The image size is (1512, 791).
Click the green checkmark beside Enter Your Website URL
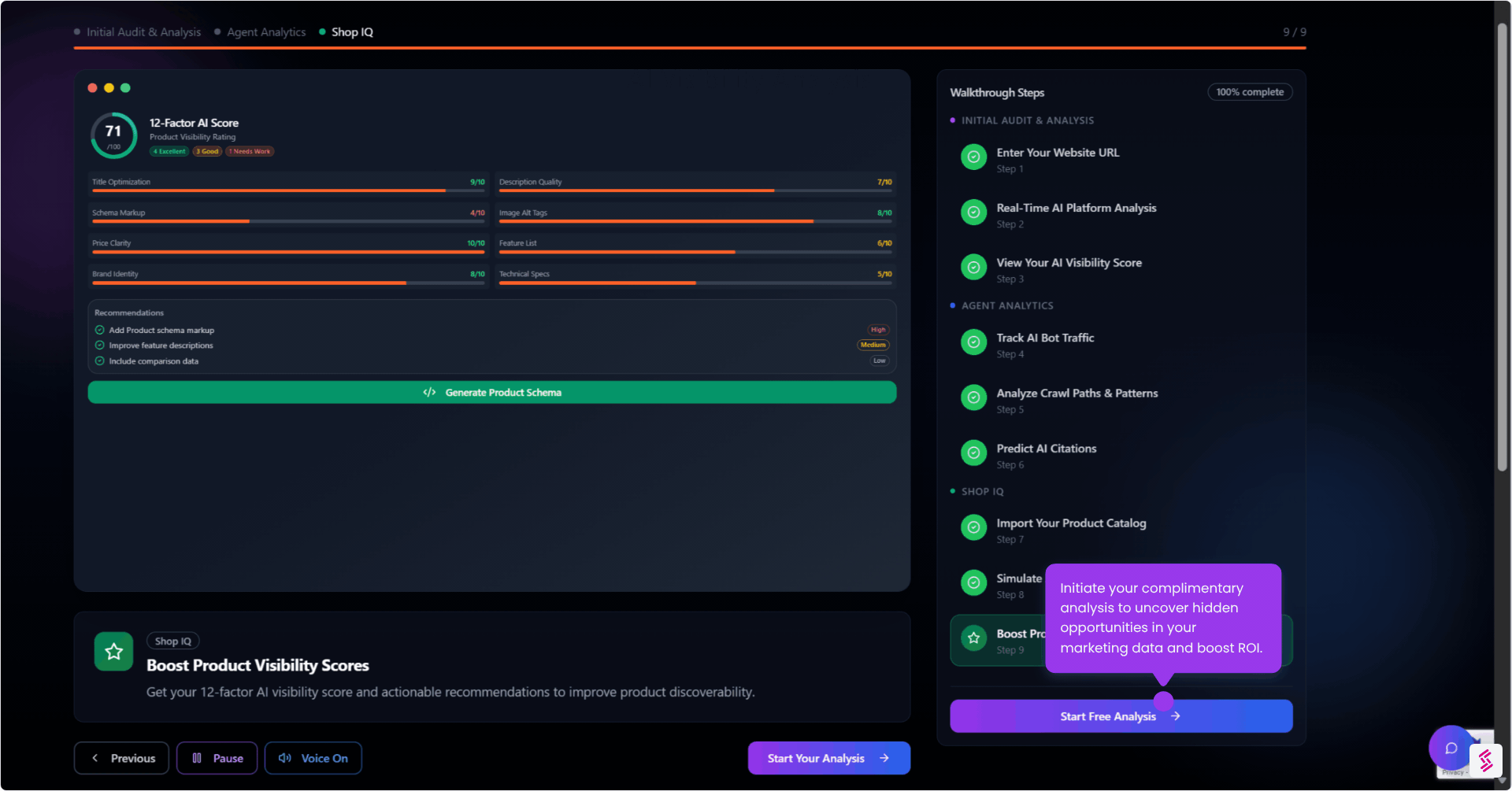point(973,157)
